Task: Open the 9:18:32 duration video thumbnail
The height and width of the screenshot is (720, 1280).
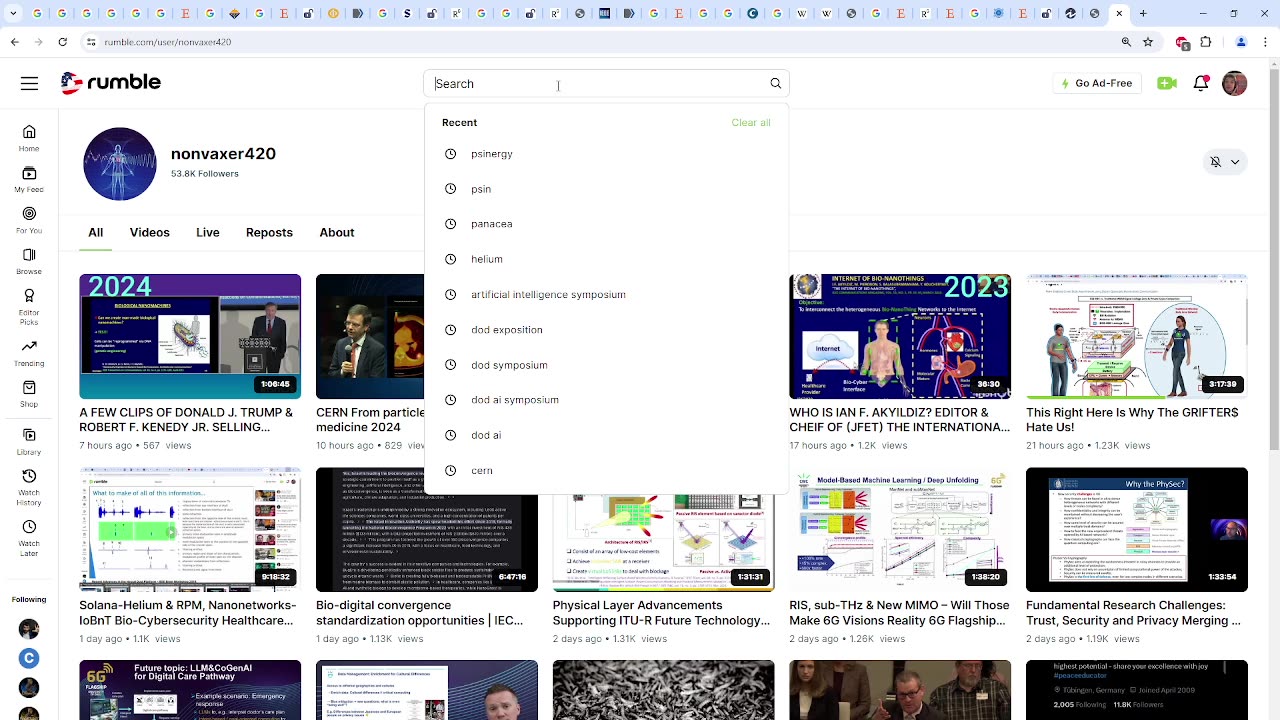Action: click(190, 529)
